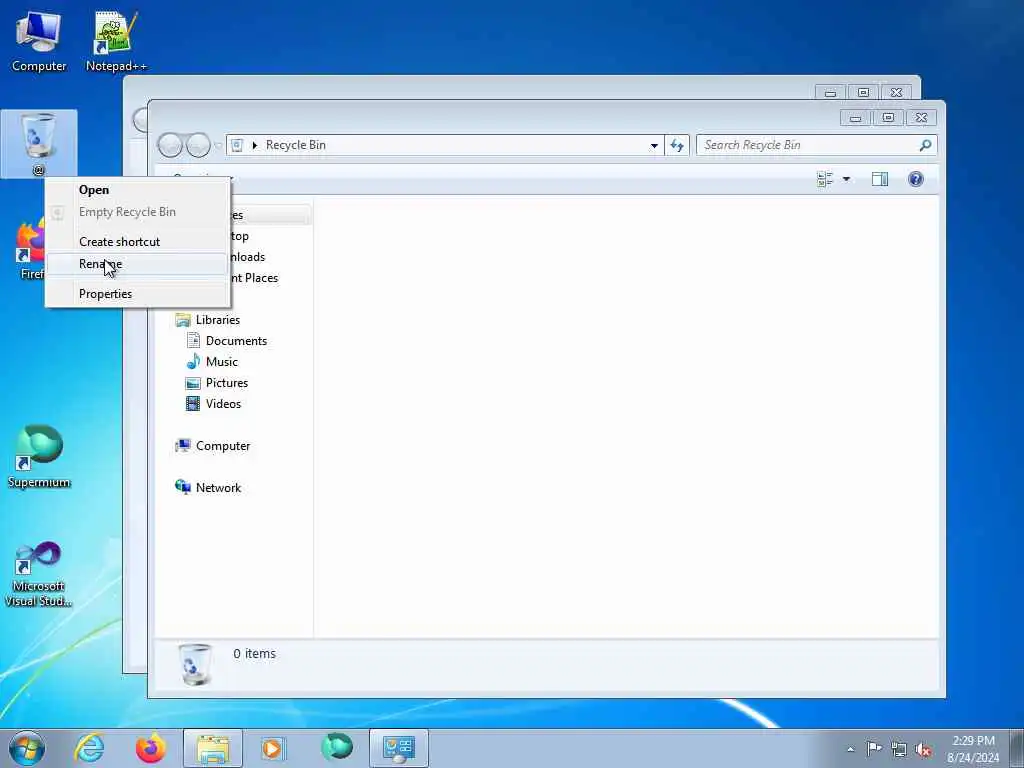Viewport: 1024px width, 768px height.
Task: Click the muted volume tray icon
Action: [x=923, y=750]
